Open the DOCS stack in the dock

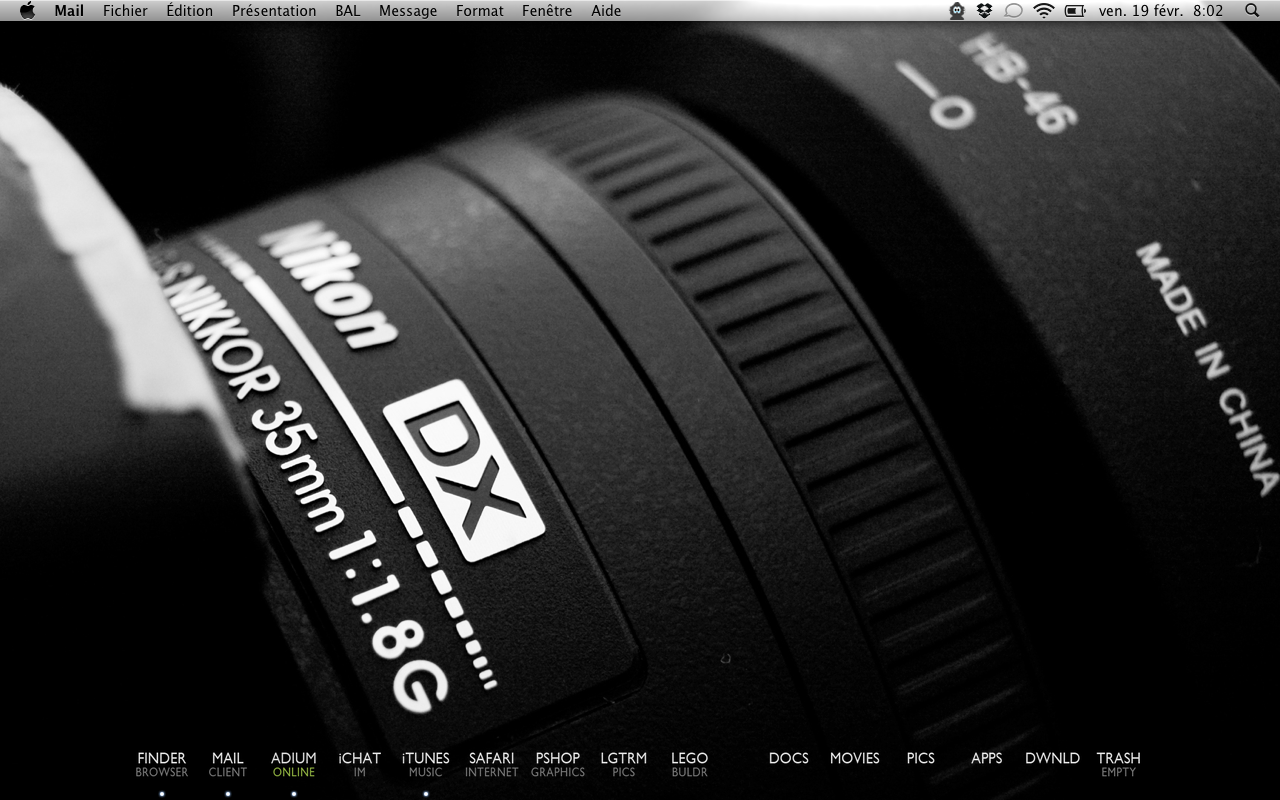[x=789, y=758]
